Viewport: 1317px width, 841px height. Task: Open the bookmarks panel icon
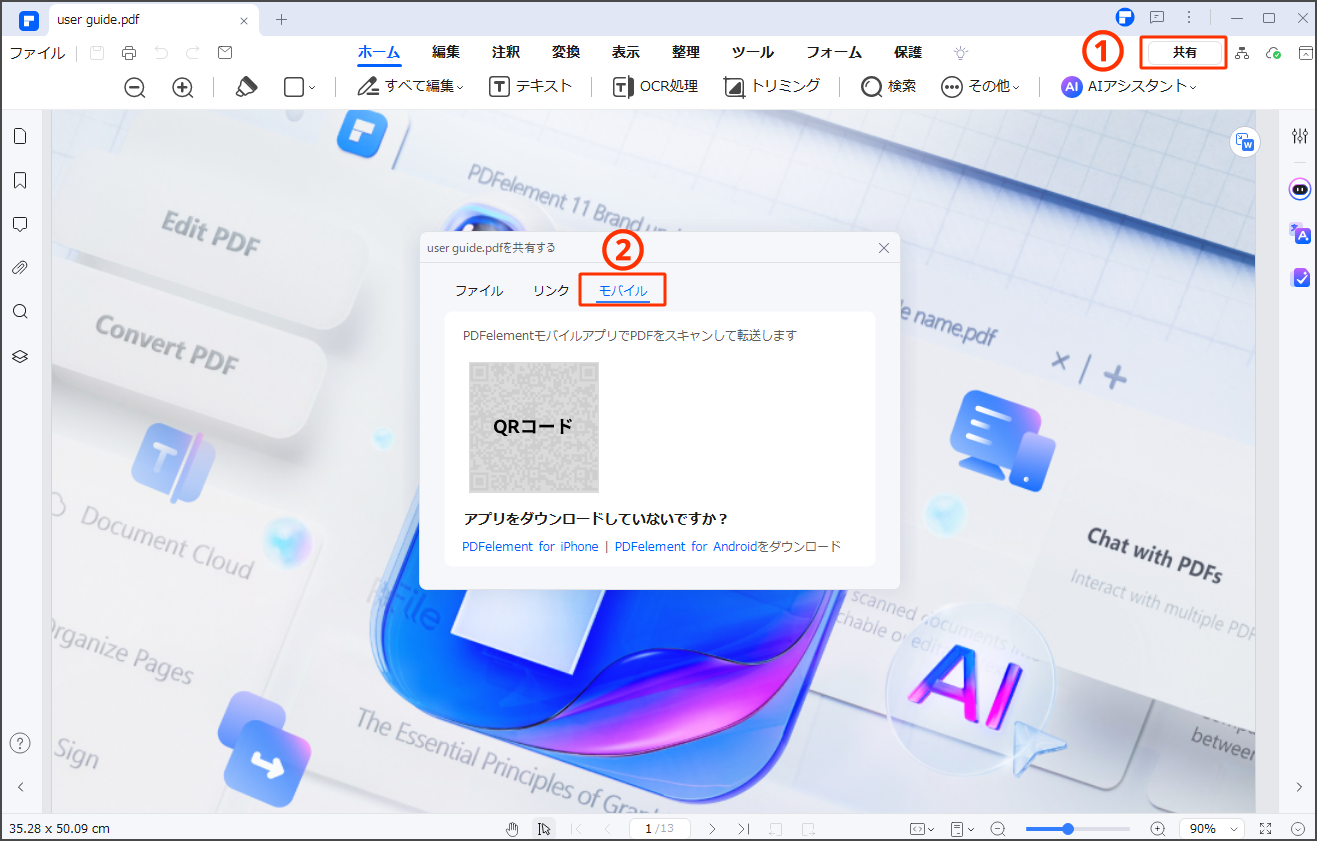pos(20,181)
